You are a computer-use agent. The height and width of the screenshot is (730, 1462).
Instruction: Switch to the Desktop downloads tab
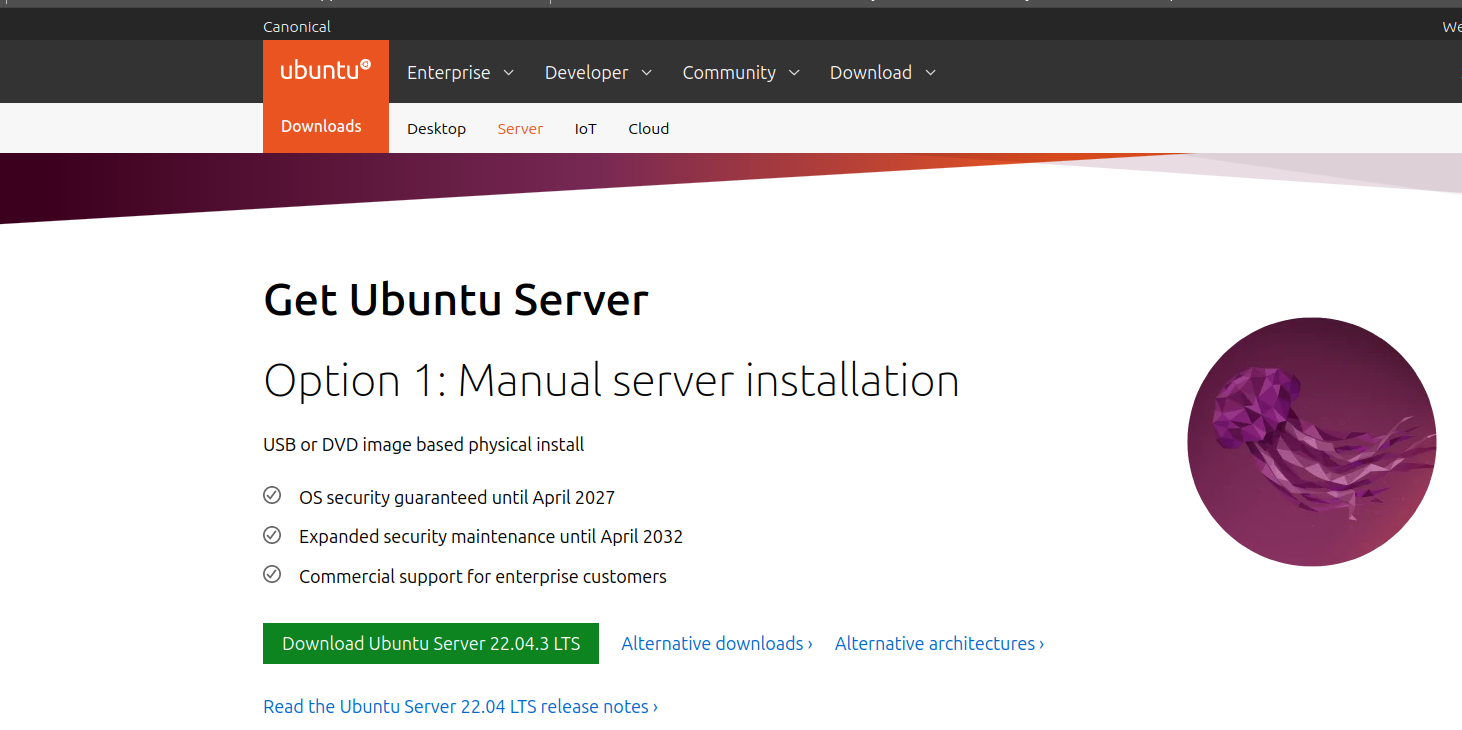[x=436, y=129]
